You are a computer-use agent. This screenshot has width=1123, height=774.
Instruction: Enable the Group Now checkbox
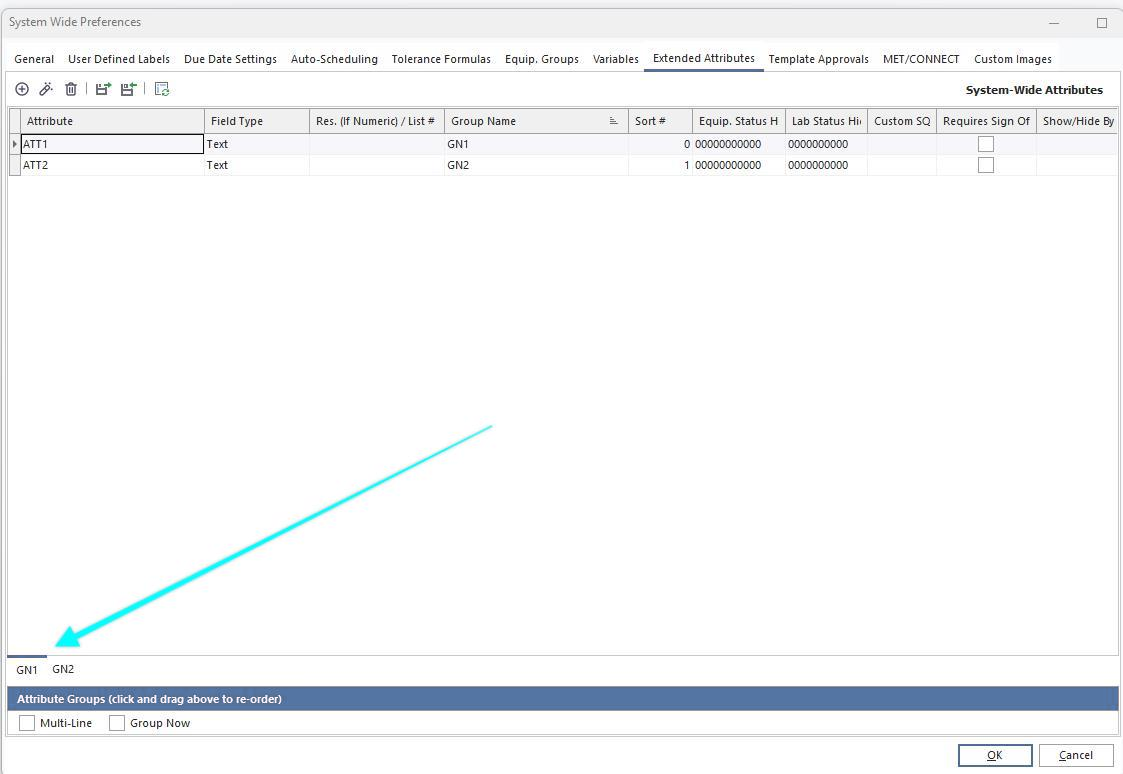117,723
